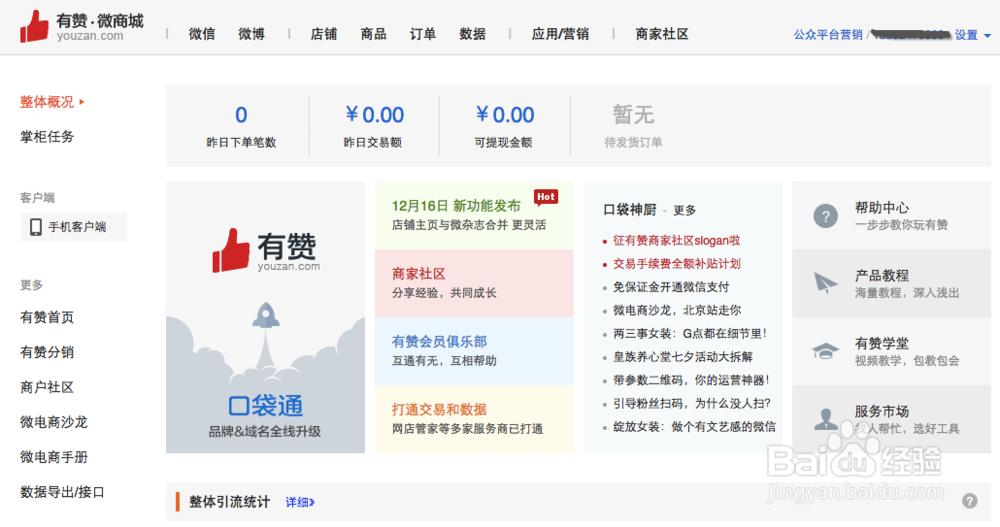Open 数据导出/接口 sidebar link

click(62, 492)
